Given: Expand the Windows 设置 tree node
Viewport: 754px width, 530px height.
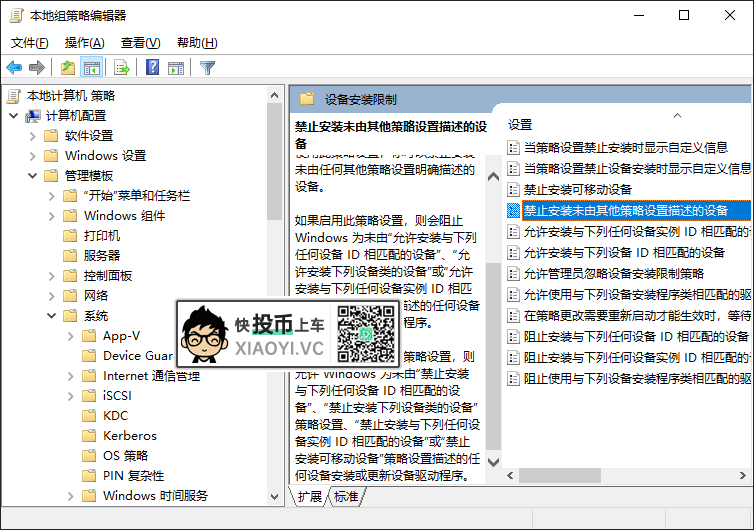Looking at the screenshot, I should pyautogui.click(x=33, y=156).
